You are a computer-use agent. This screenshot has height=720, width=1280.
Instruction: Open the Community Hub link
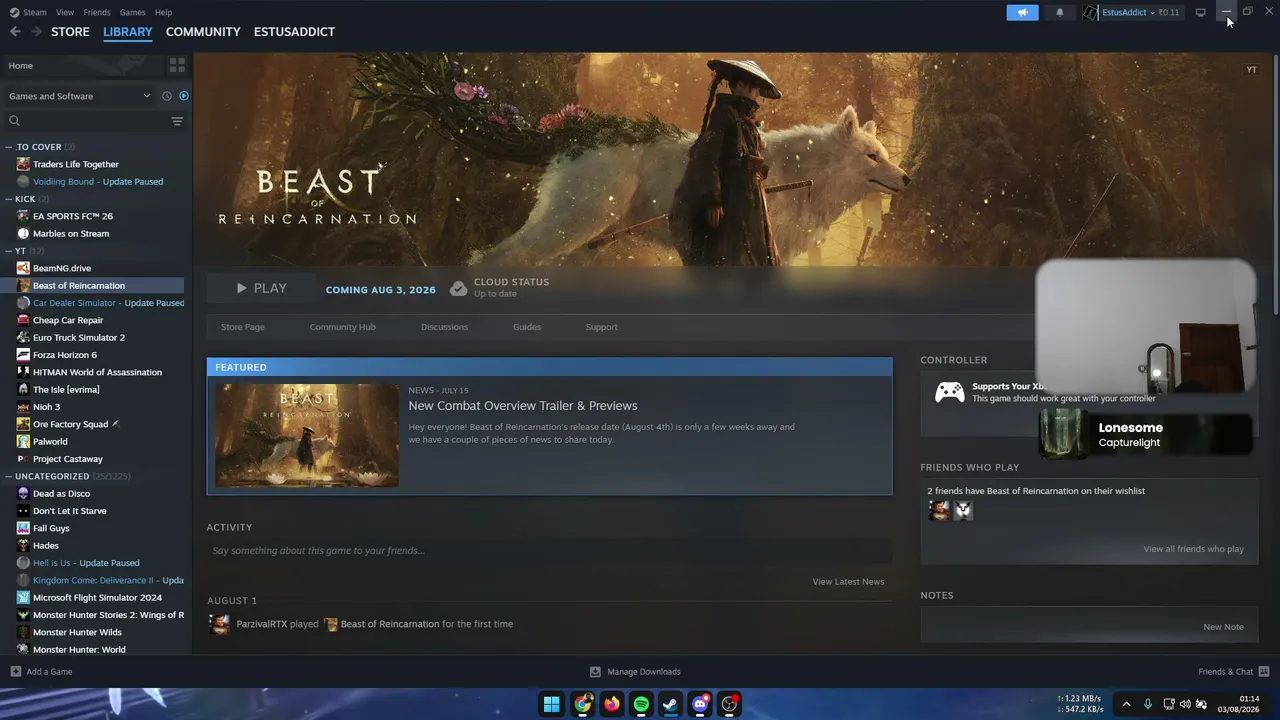click(x=343, y=327)
